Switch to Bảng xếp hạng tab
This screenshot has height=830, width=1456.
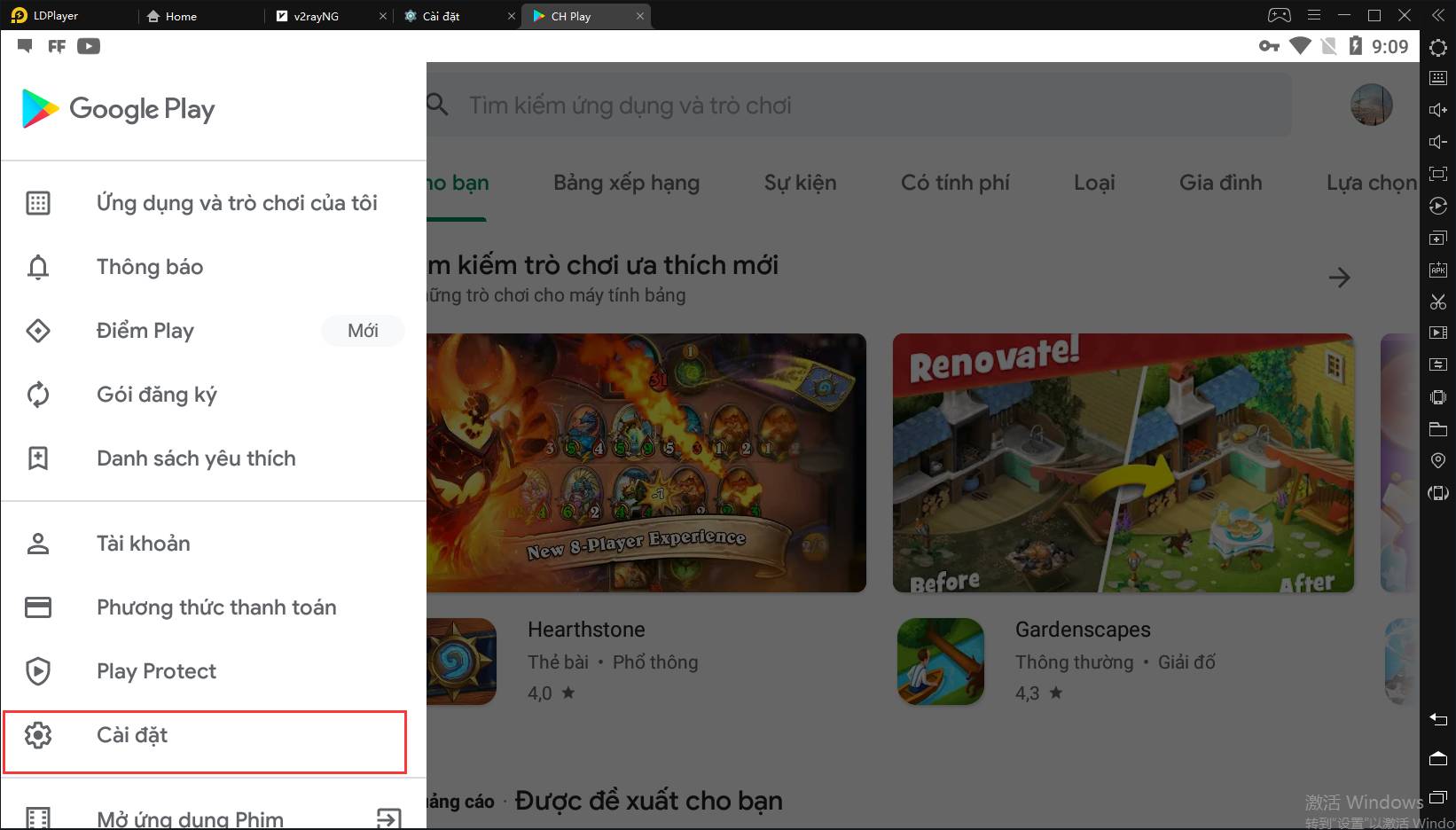pos(626,183)
